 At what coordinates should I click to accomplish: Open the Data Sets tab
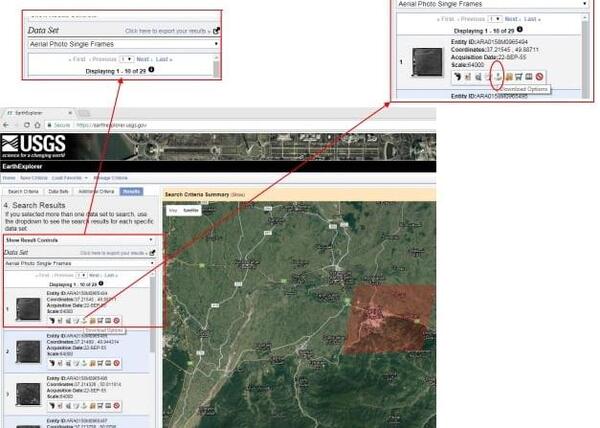(58, 191)
